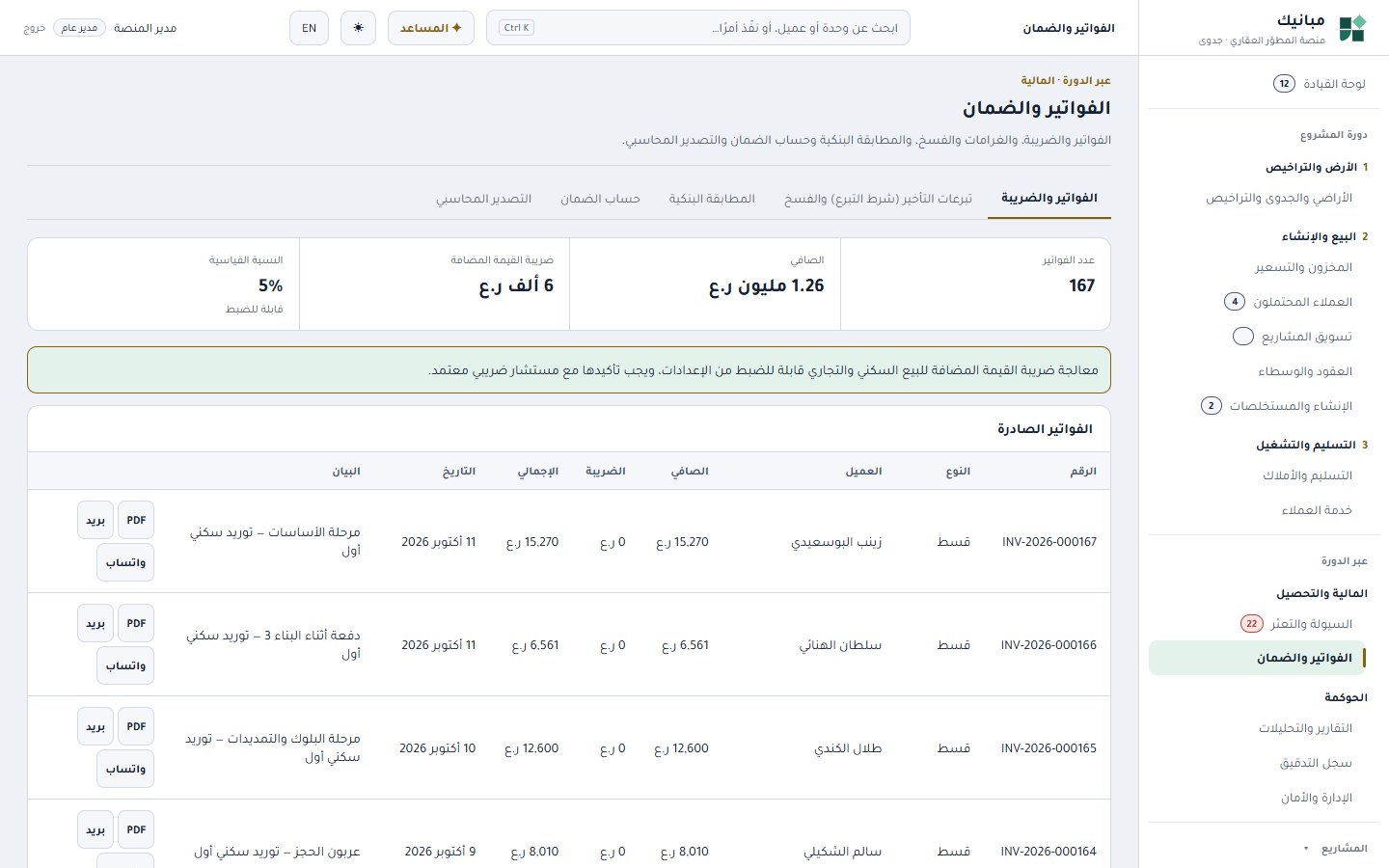
Task: Focus the unit or client search field
Action: tap(698, 28)
